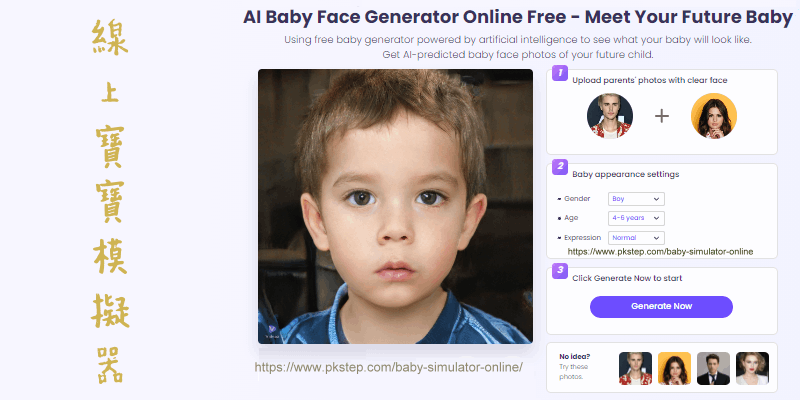
Task: Click the plus sign between parent photos
Action: pyautogui.click(x=662, y=116)
